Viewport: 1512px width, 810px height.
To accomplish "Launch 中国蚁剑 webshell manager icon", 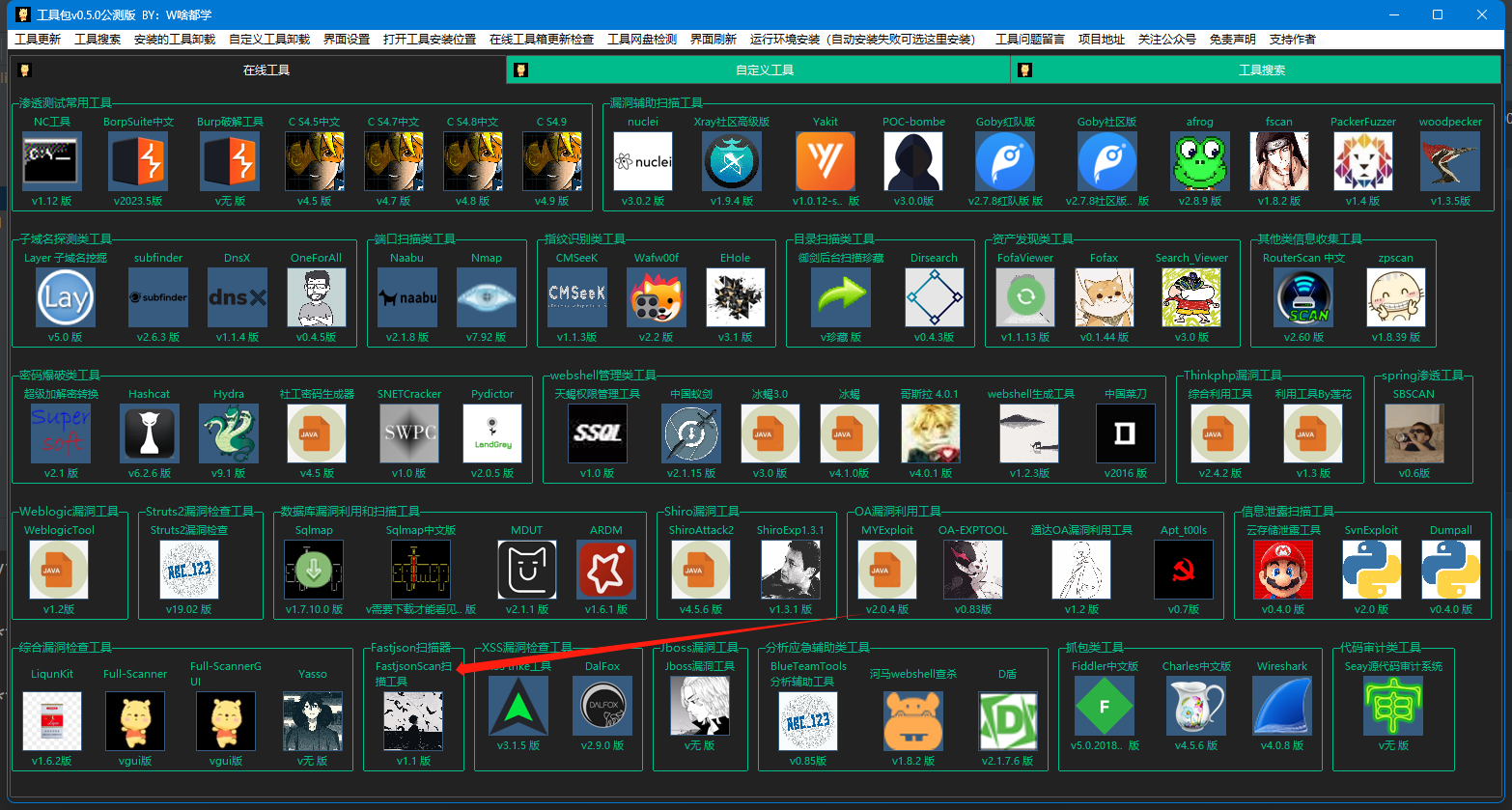I will click(691, 433).
